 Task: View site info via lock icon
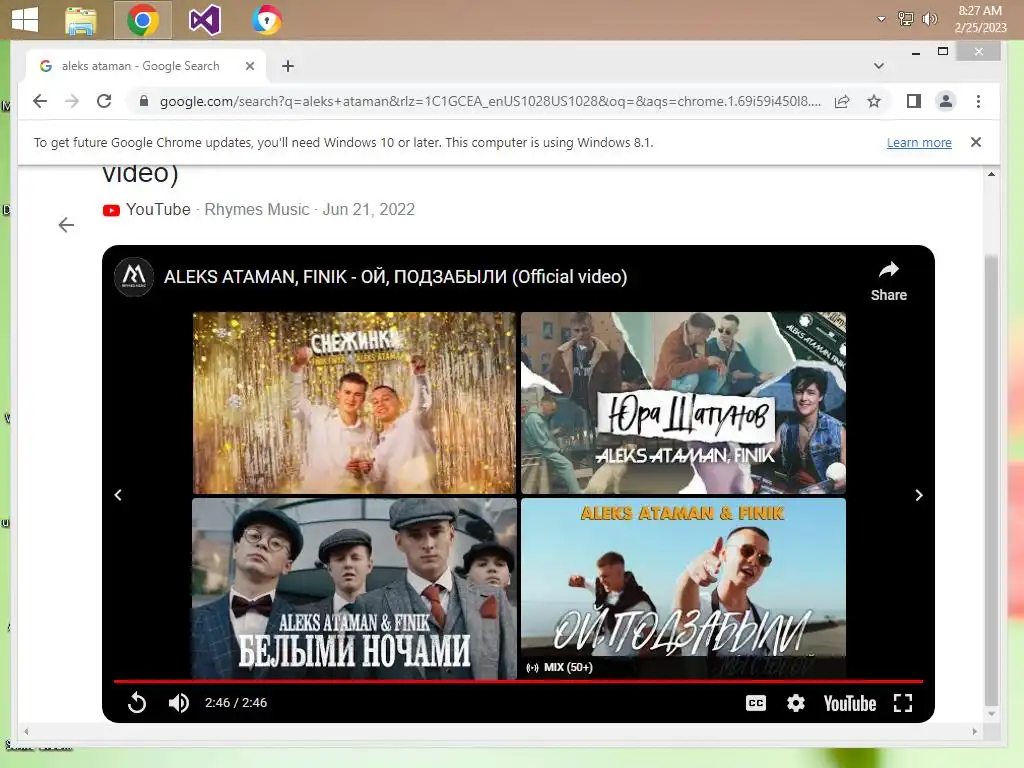pos(144,101)
